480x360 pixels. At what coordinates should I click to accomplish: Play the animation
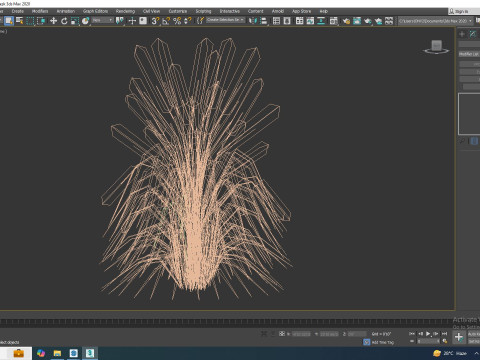tap(428, 333)
